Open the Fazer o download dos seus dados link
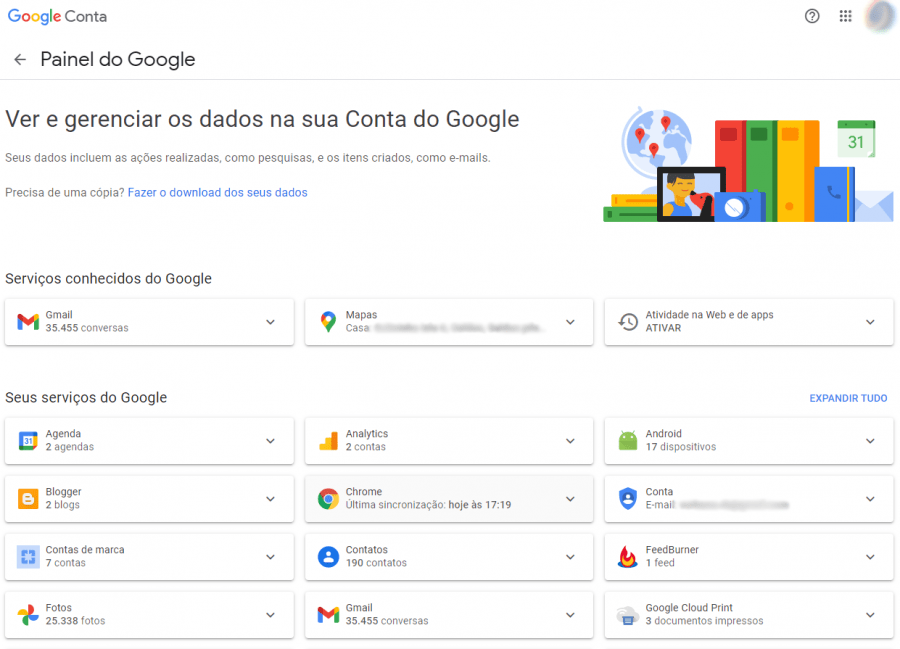This screenshot has height=649, width=900. [217, 192]
